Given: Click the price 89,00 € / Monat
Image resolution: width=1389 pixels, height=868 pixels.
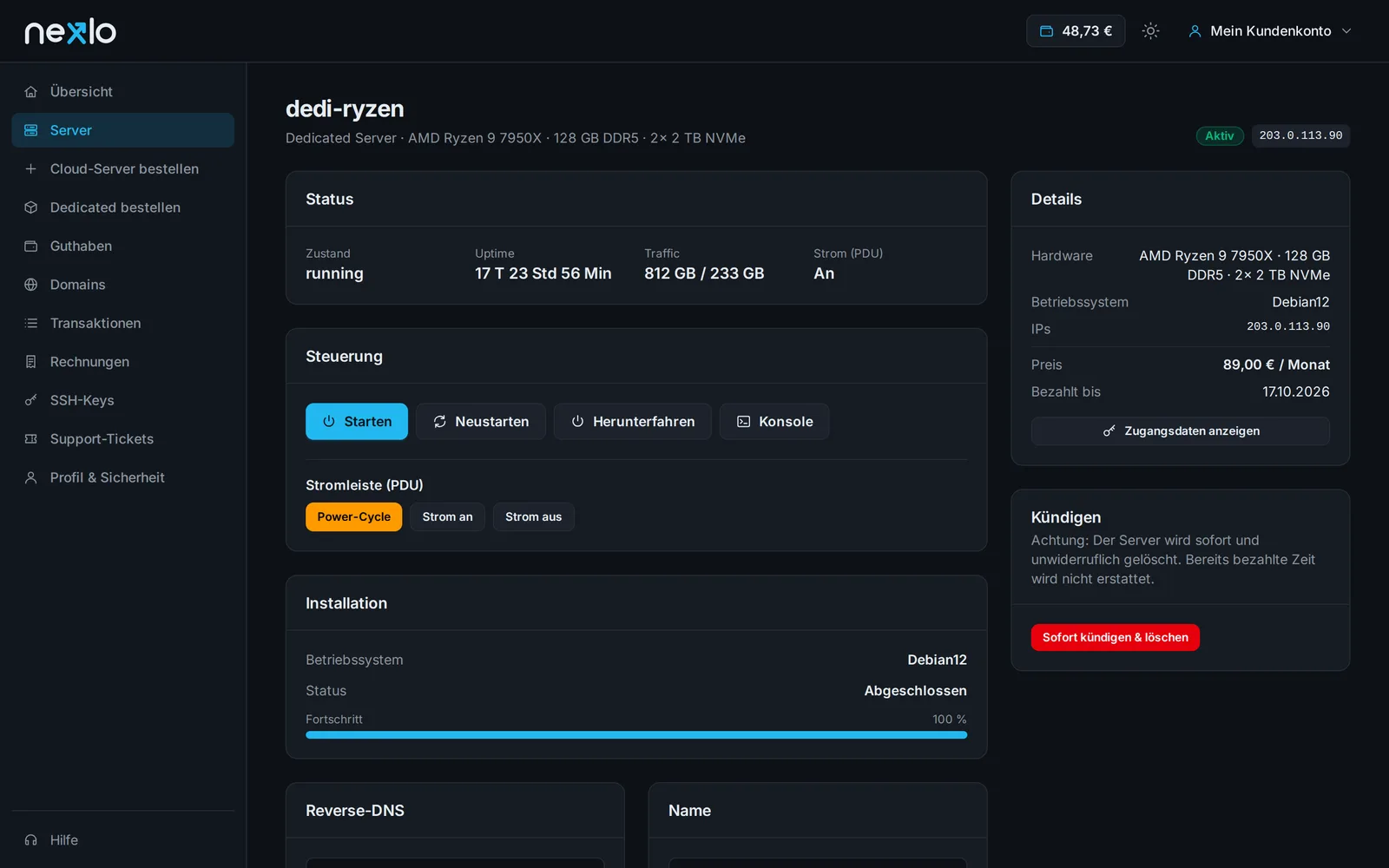Looking at the screenshot, I should click(x=1276, y=365).
